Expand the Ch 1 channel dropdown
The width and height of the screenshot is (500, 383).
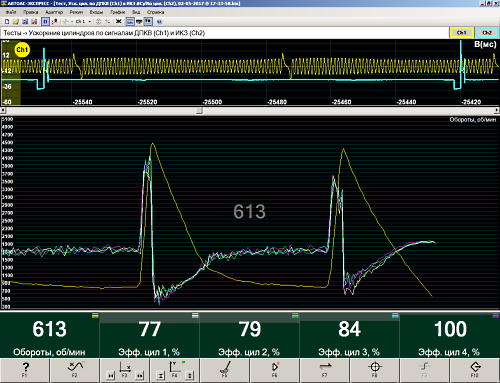tap(90, 22)
